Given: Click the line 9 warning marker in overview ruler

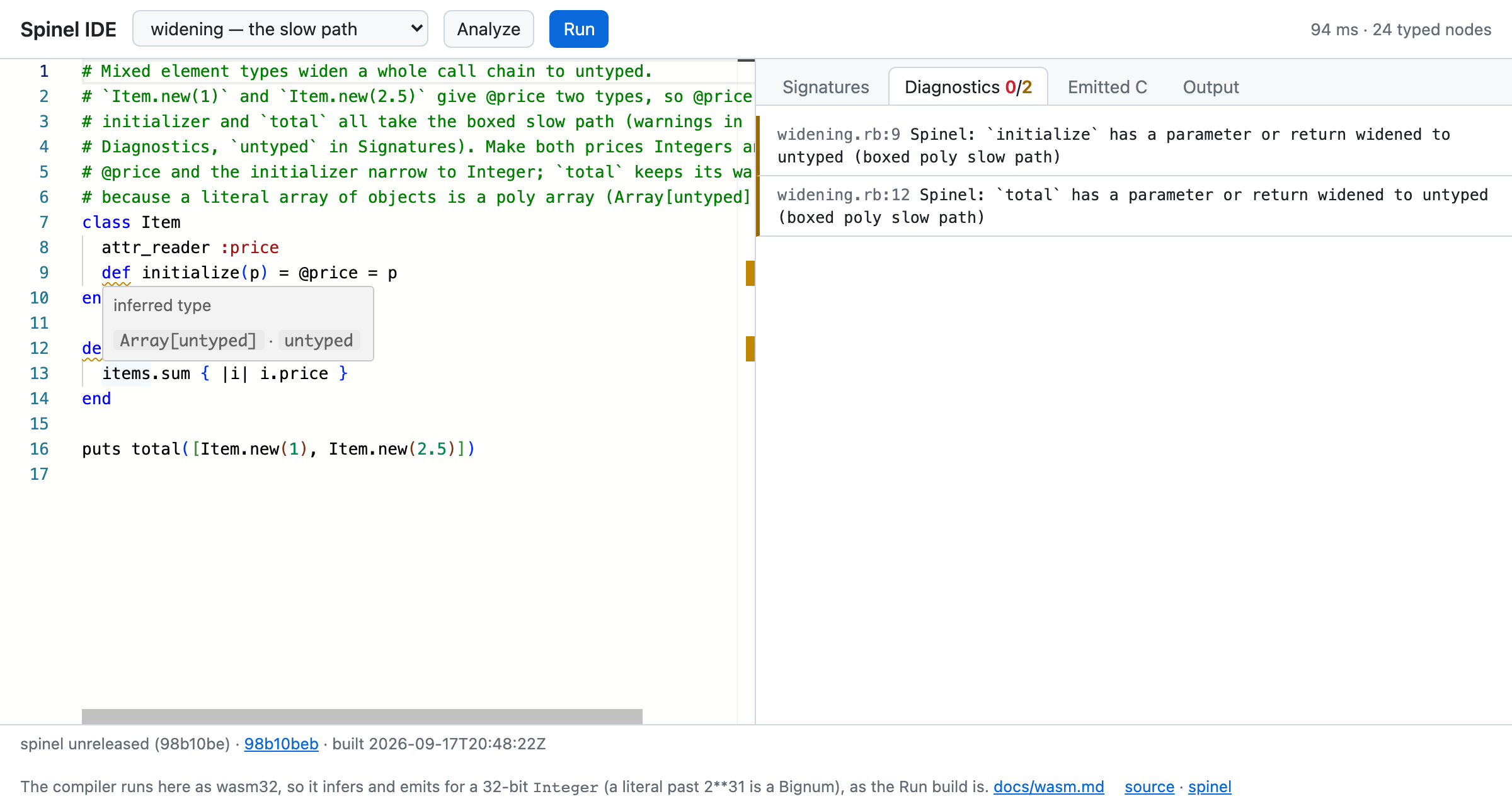Looking at the screenshot, I should (750, 273).
